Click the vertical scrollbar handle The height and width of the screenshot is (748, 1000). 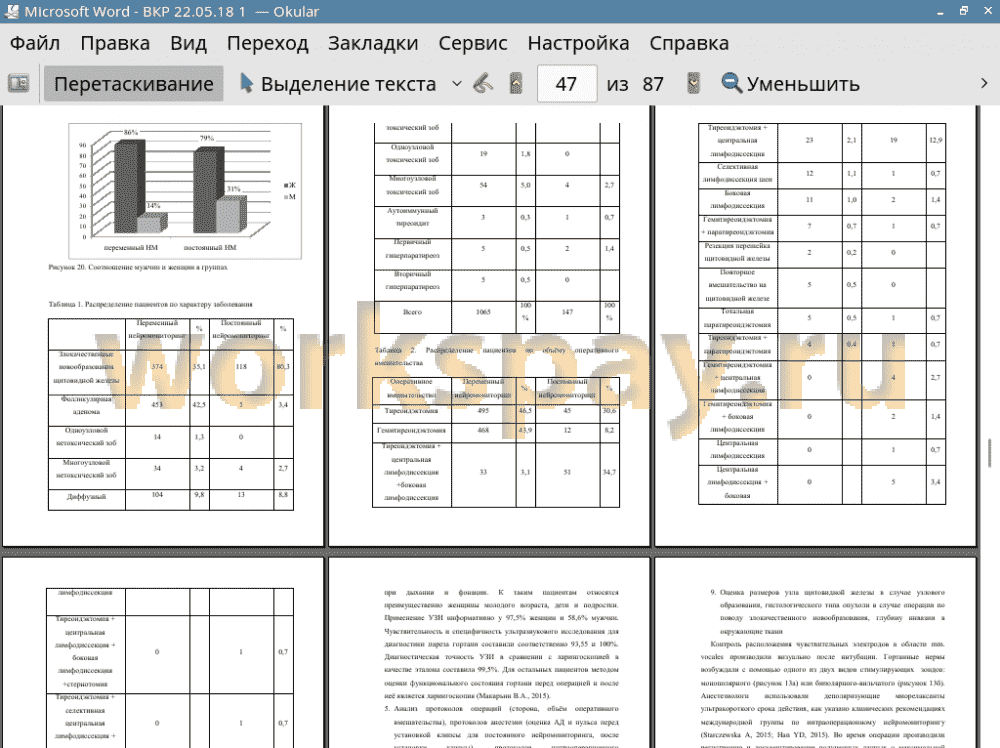pyautogui.click(x=989, y=452)
